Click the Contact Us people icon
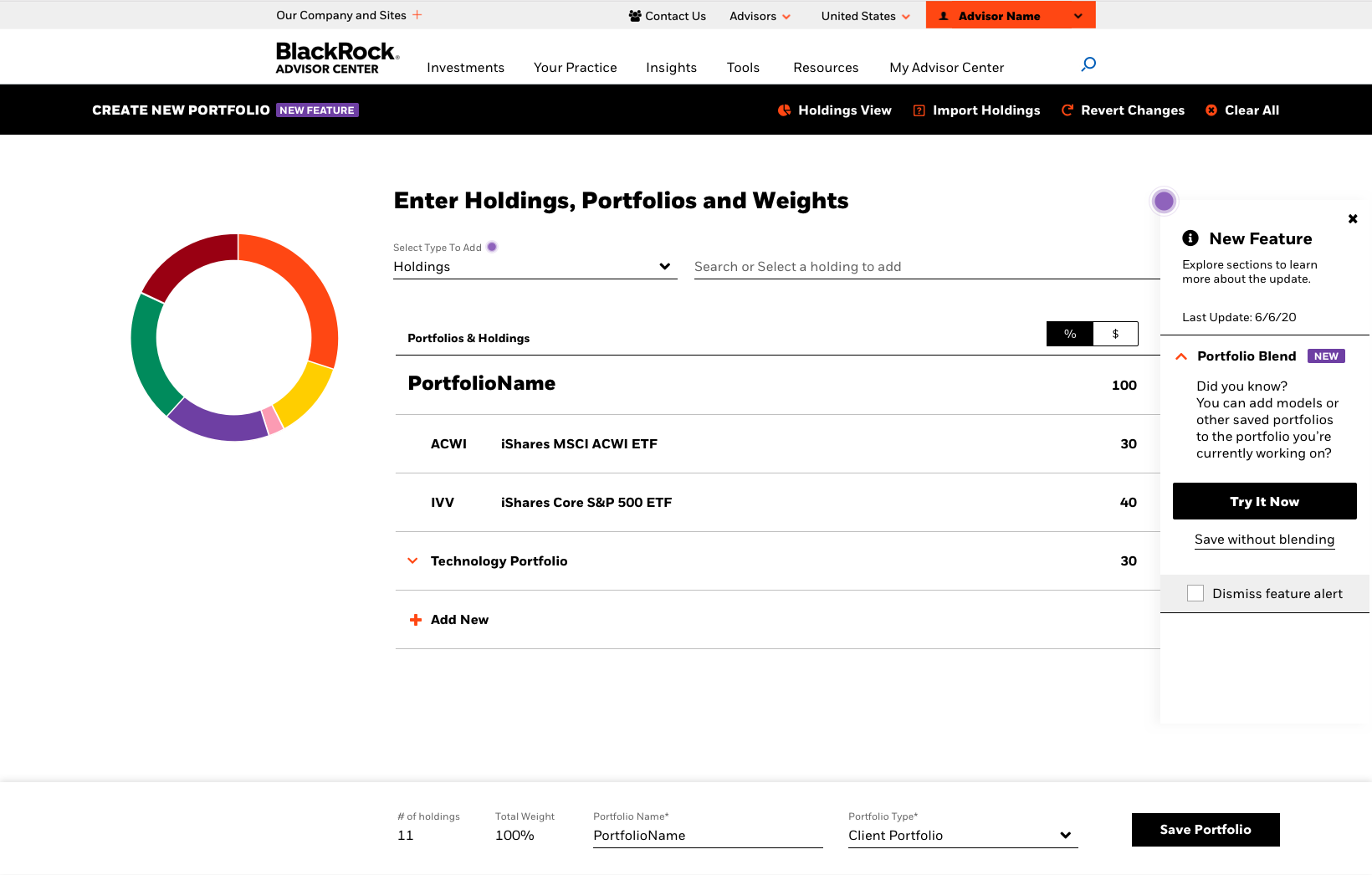Image resolution: width=1372 pixels, height=875 pixels. [635, 16]
